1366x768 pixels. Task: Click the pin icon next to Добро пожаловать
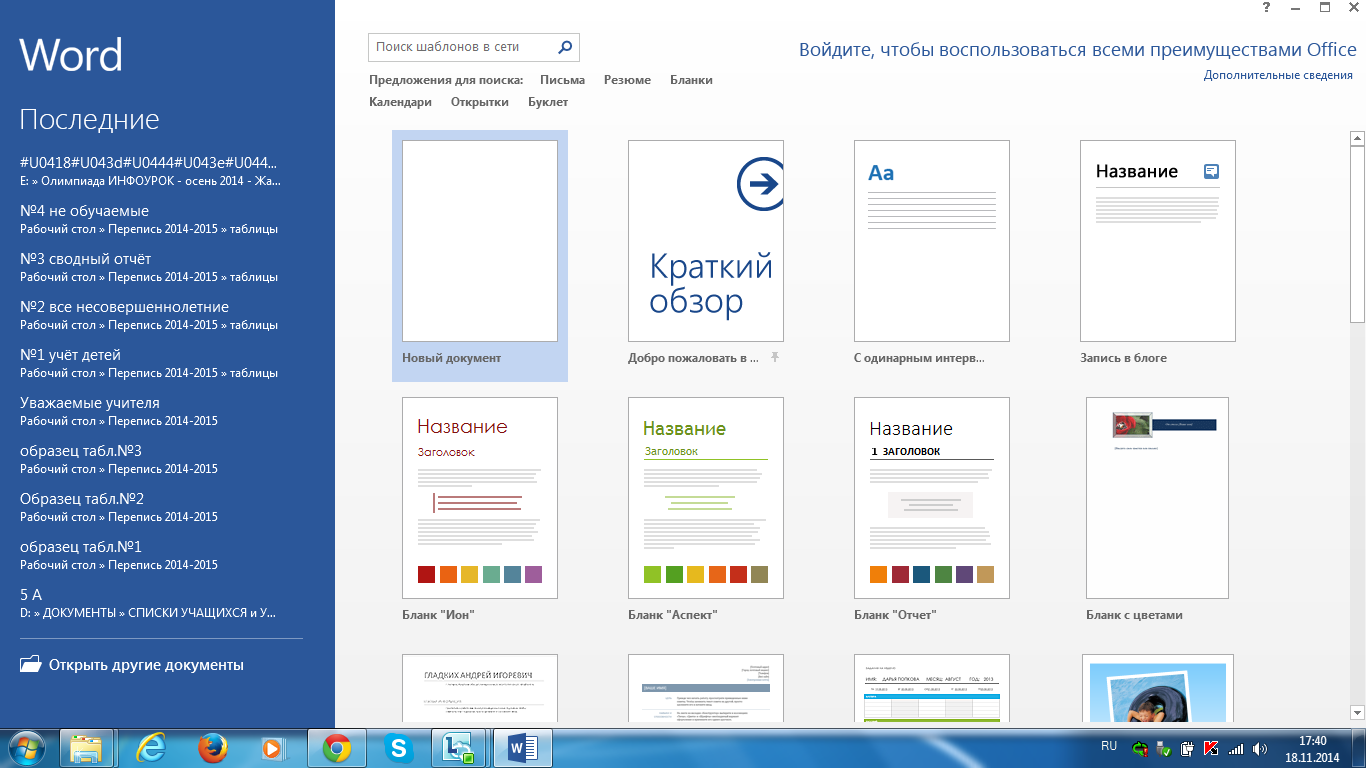pos(774,357)
